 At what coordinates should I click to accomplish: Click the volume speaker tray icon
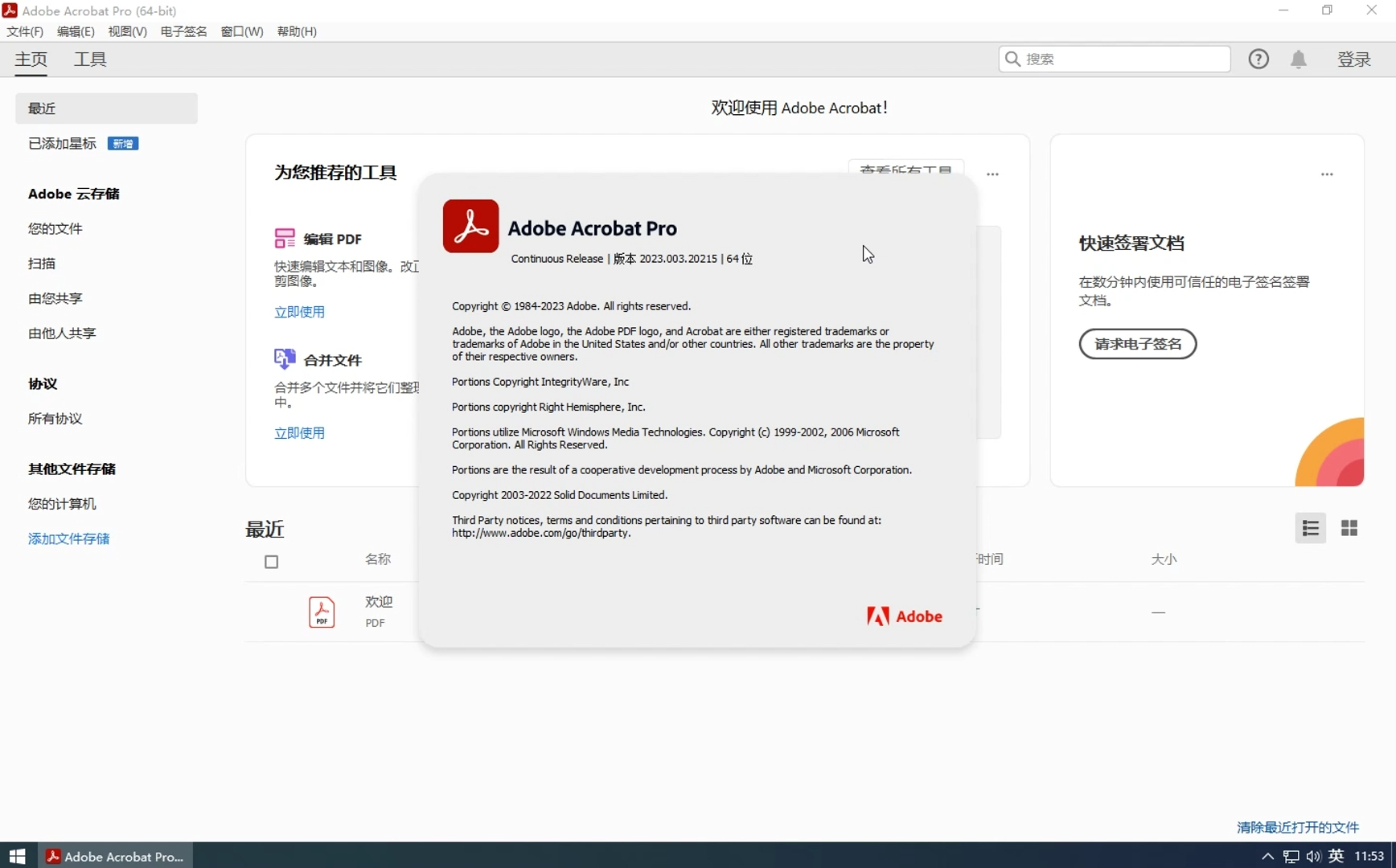pos(1313,856)
